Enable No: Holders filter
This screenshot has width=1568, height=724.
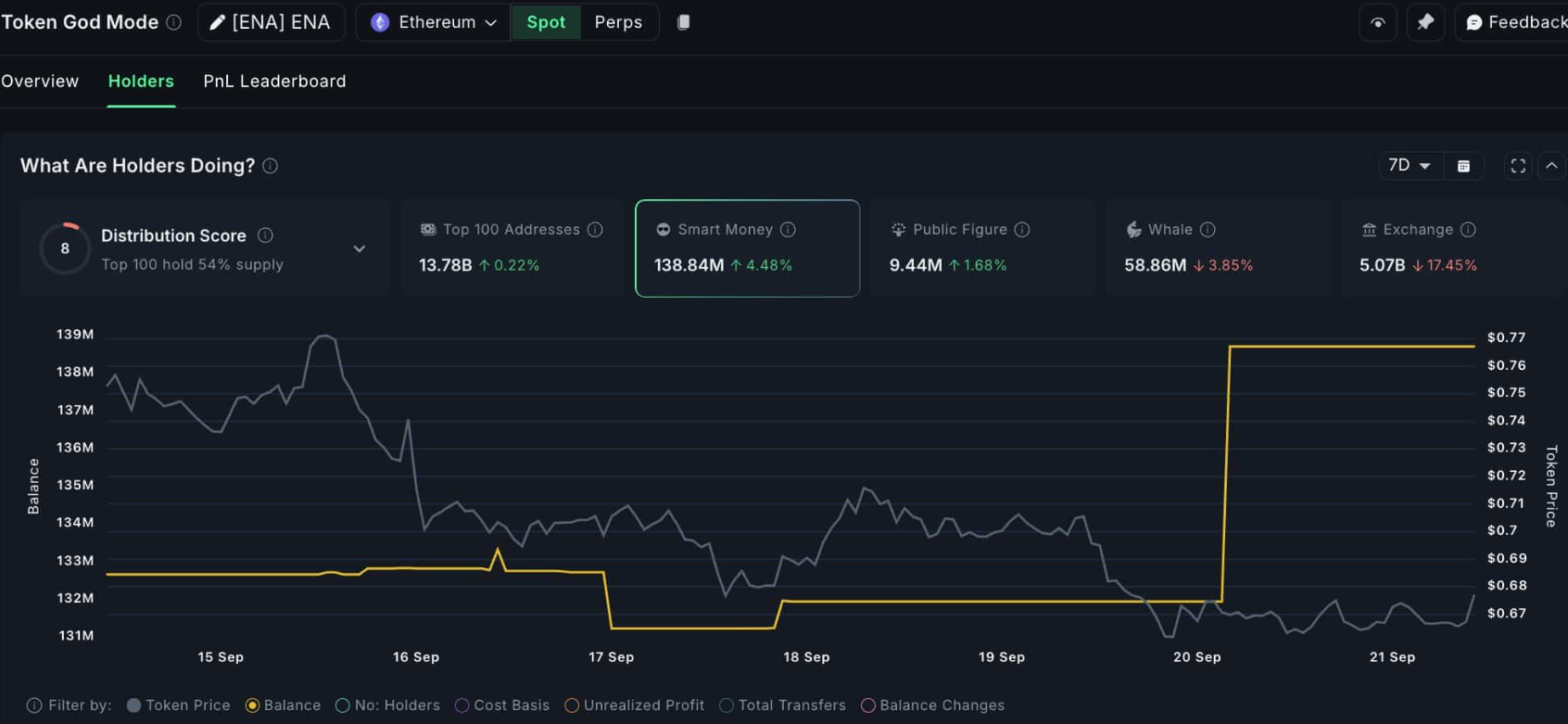click(387, 705)
